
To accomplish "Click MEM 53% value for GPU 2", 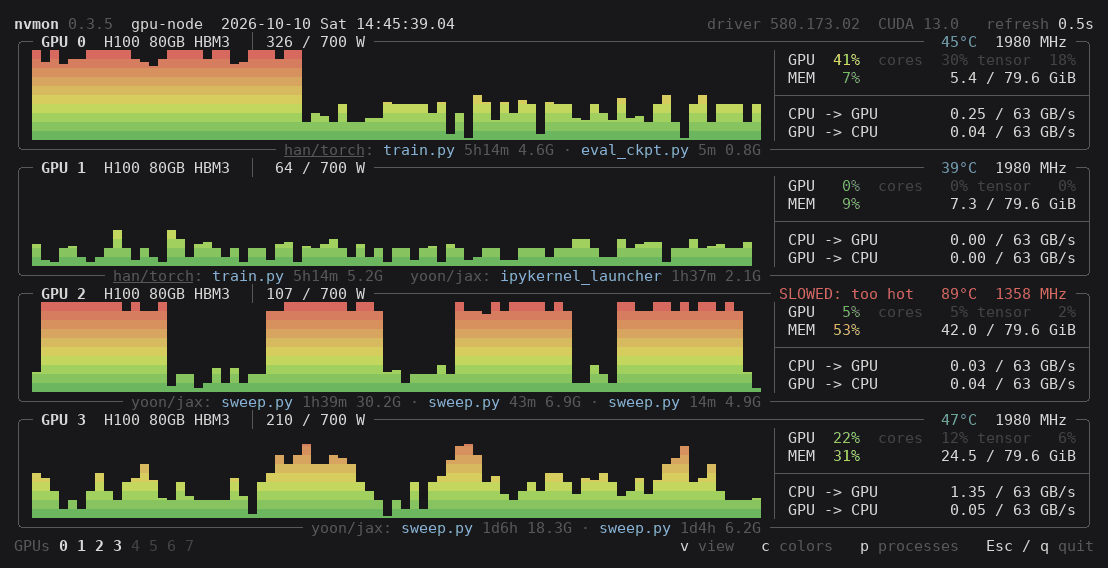I will [x=846, y=329].
